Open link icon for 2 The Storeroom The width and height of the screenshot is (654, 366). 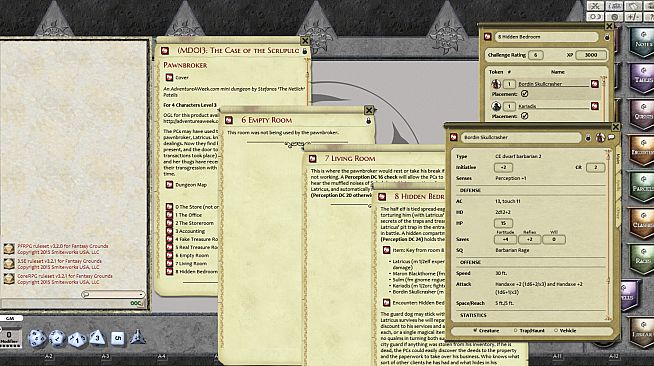tap(169, 223)
